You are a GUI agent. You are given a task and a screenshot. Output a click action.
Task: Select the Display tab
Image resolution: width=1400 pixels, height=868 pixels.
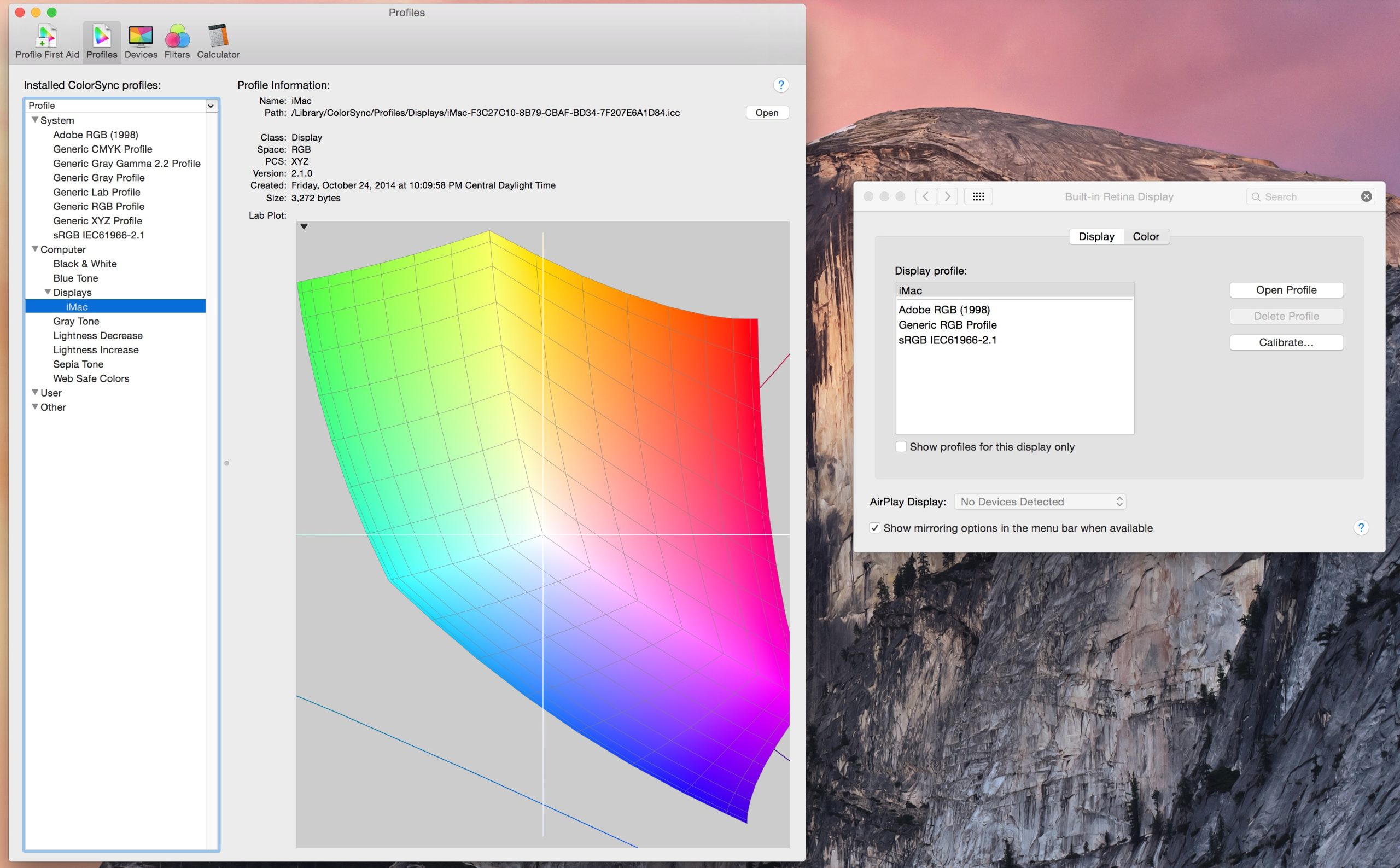[x=1096, y=236]
